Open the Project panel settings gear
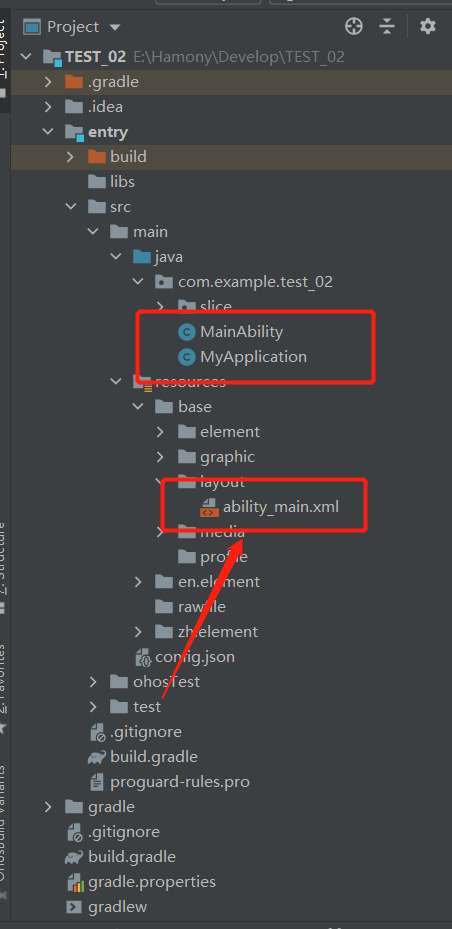452x929 pixels. (427, 26)
